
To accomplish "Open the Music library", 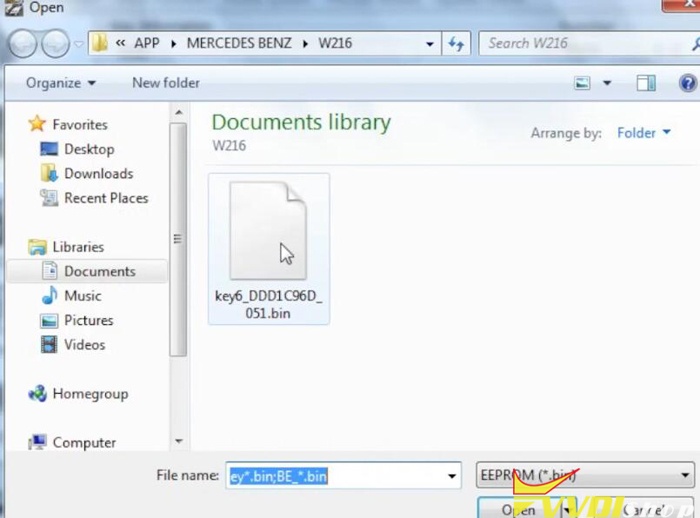I will pyautogui.click(x=83, y=296).
